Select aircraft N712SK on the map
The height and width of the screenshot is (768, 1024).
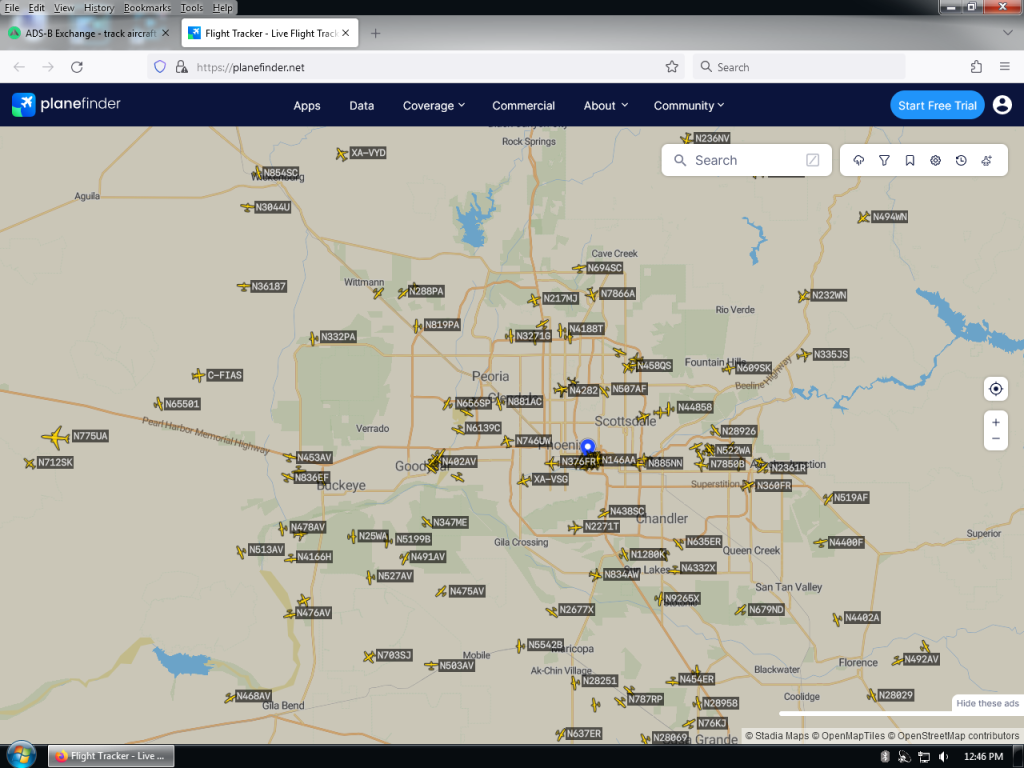click(29, 463)
